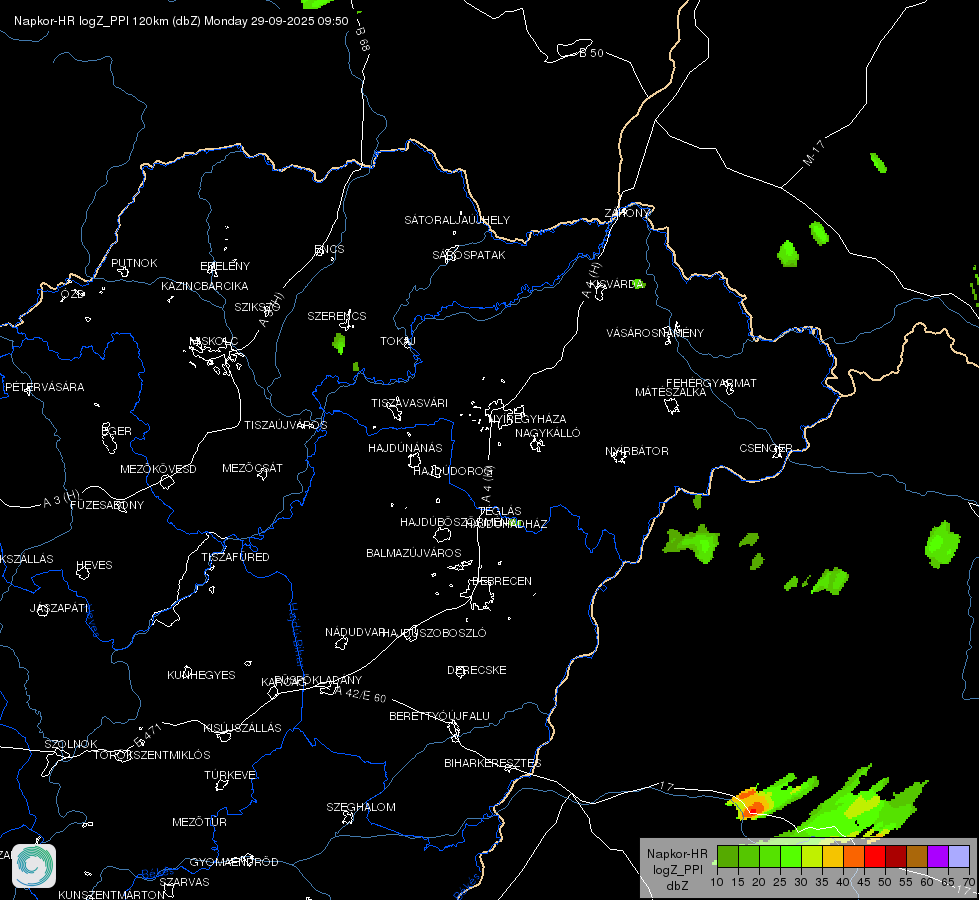Click the BERETTYÓÚJFALU town label
The image size is (979, 900).
click(440, 716)
